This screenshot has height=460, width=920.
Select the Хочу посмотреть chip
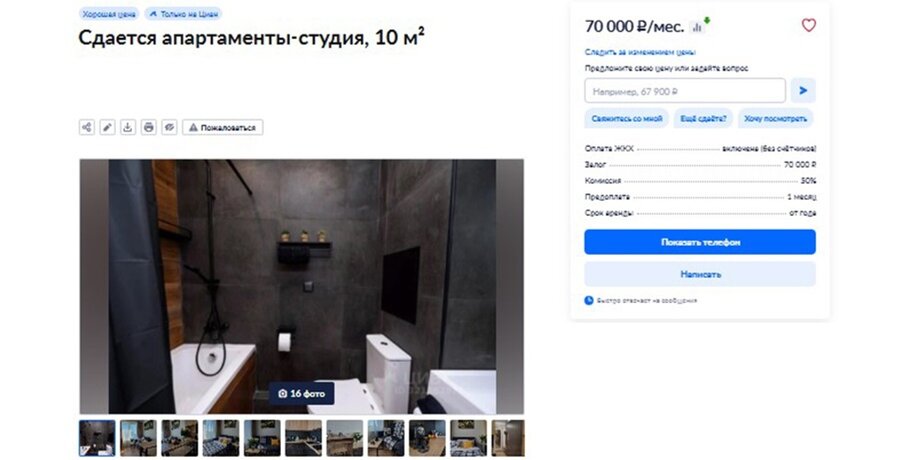(x=776, y=119)
